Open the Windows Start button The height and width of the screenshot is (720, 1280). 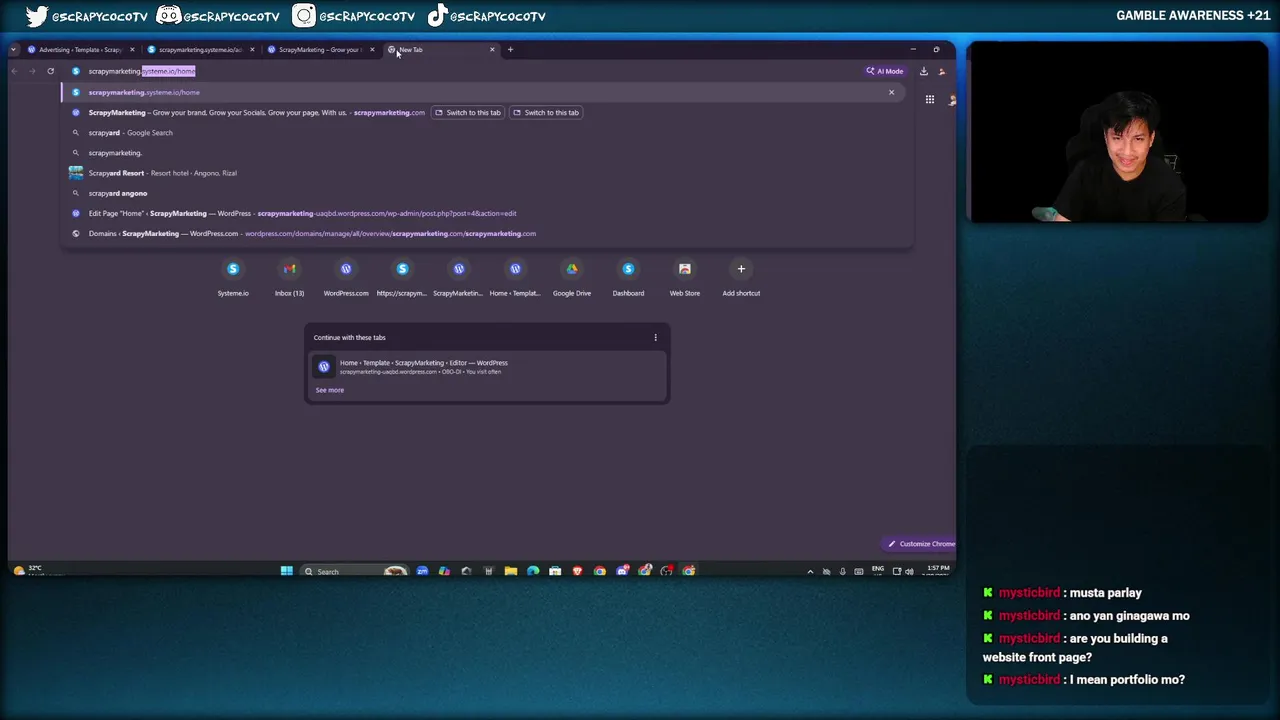click(287, 571)
